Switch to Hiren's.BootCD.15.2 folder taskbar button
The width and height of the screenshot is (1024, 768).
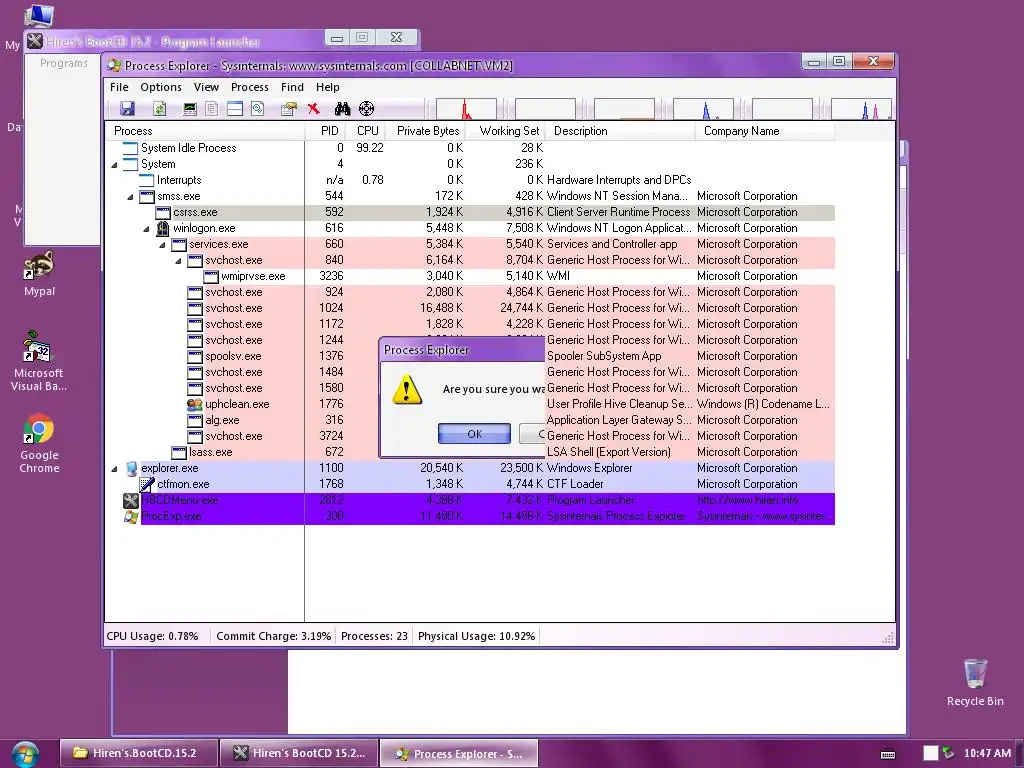[138, 753]
